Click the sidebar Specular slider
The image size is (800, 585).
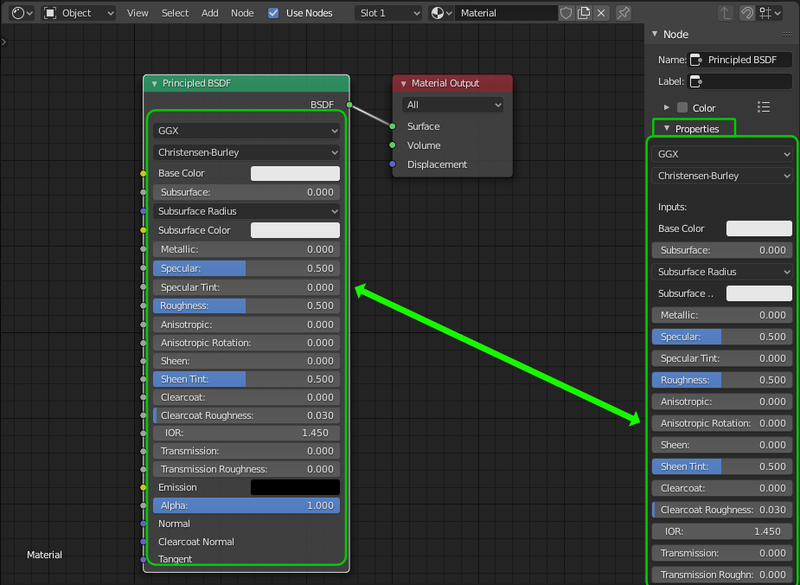tap(722, 337)
